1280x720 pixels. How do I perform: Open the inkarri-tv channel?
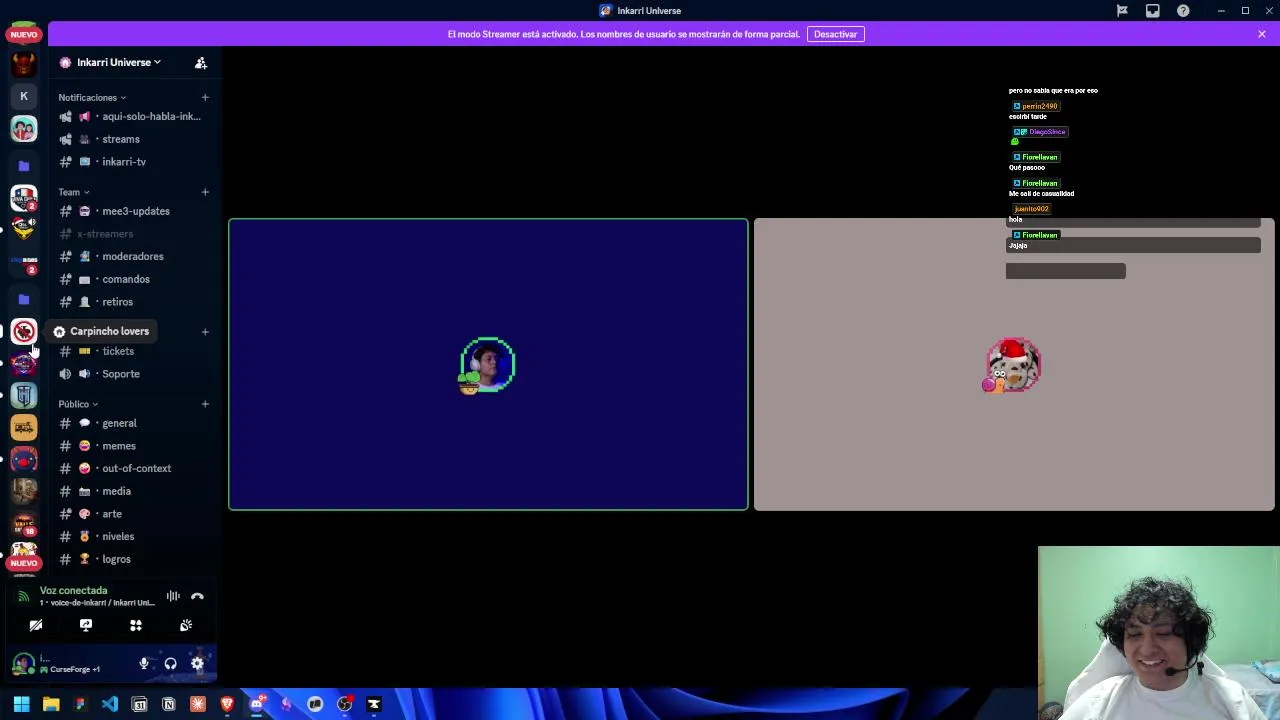(132, 162)
